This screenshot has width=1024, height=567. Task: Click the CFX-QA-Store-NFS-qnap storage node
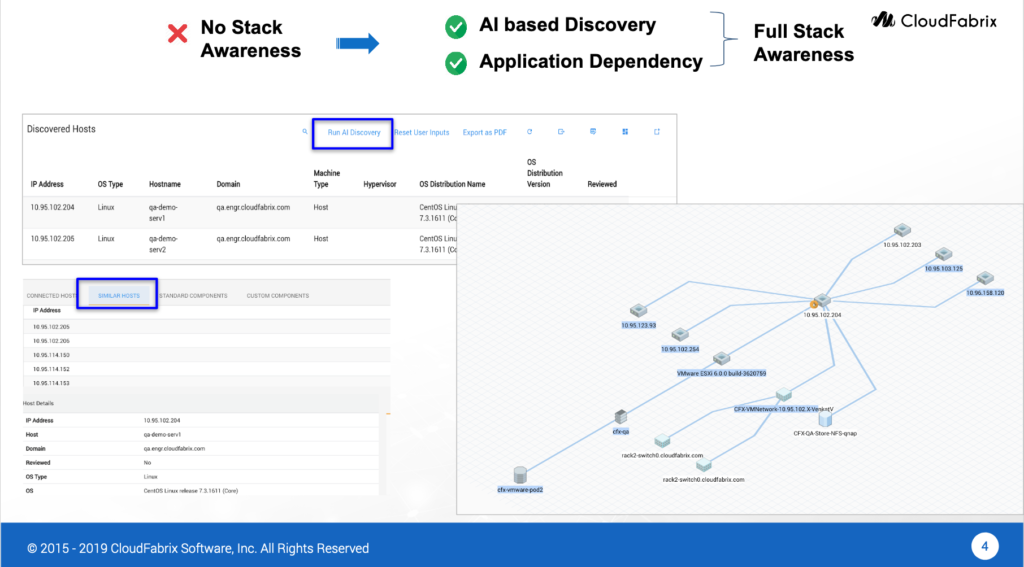826,420
